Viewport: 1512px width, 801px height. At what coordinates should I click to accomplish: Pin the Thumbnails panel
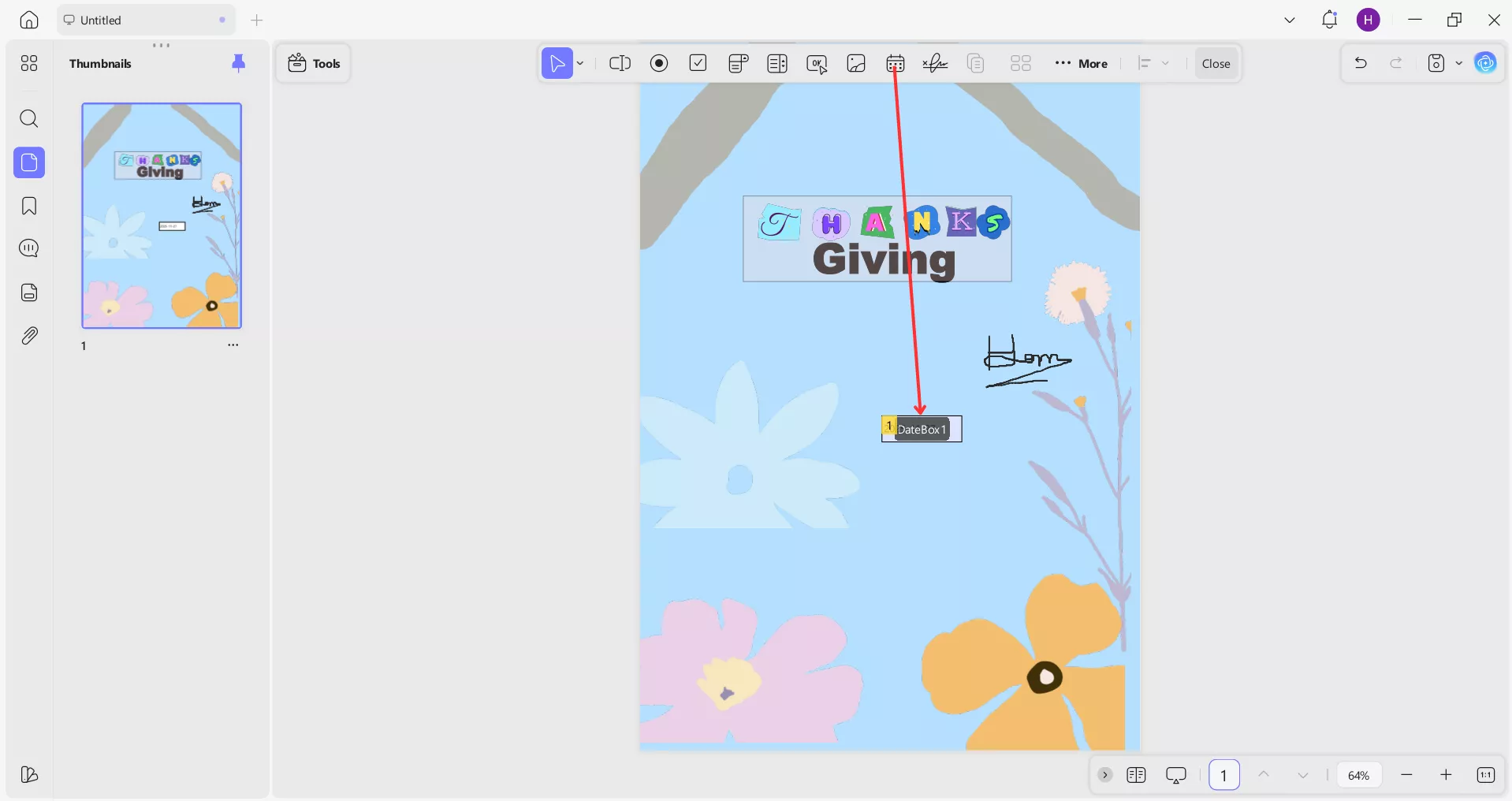click(x=239, y=63)
